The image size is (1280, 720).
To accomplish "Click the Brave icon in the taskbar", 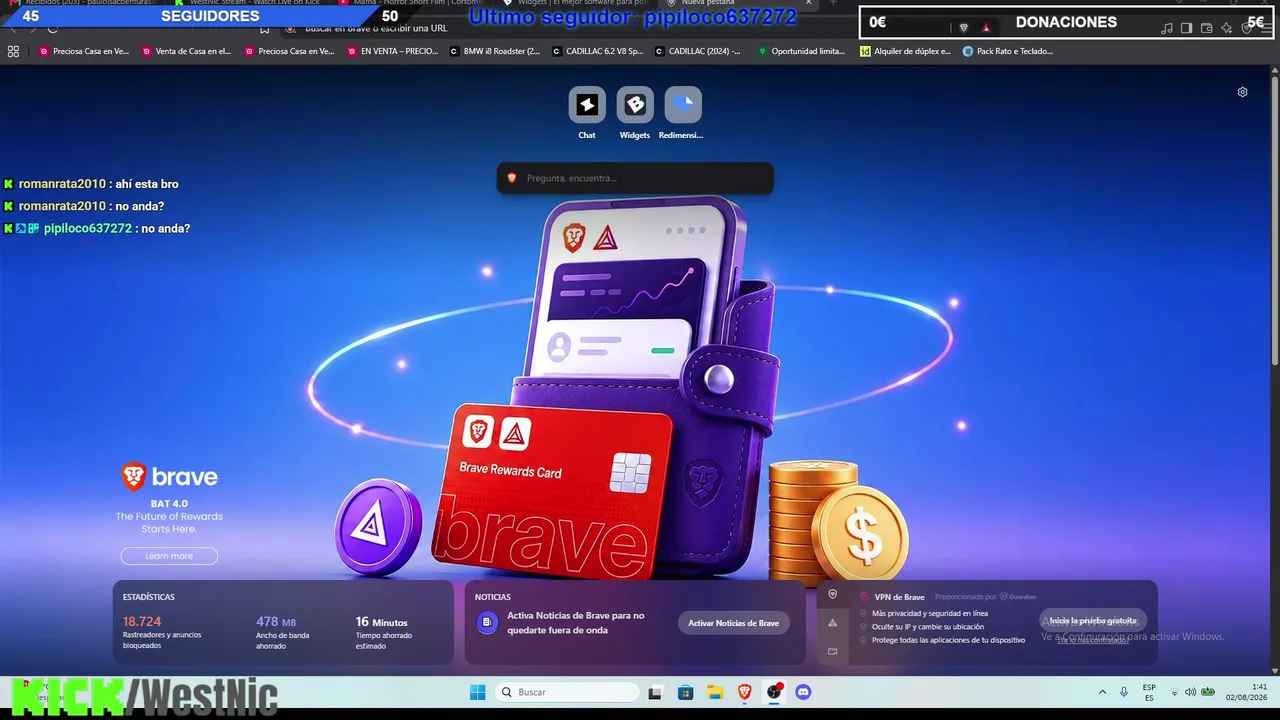I will click(744, 692).
